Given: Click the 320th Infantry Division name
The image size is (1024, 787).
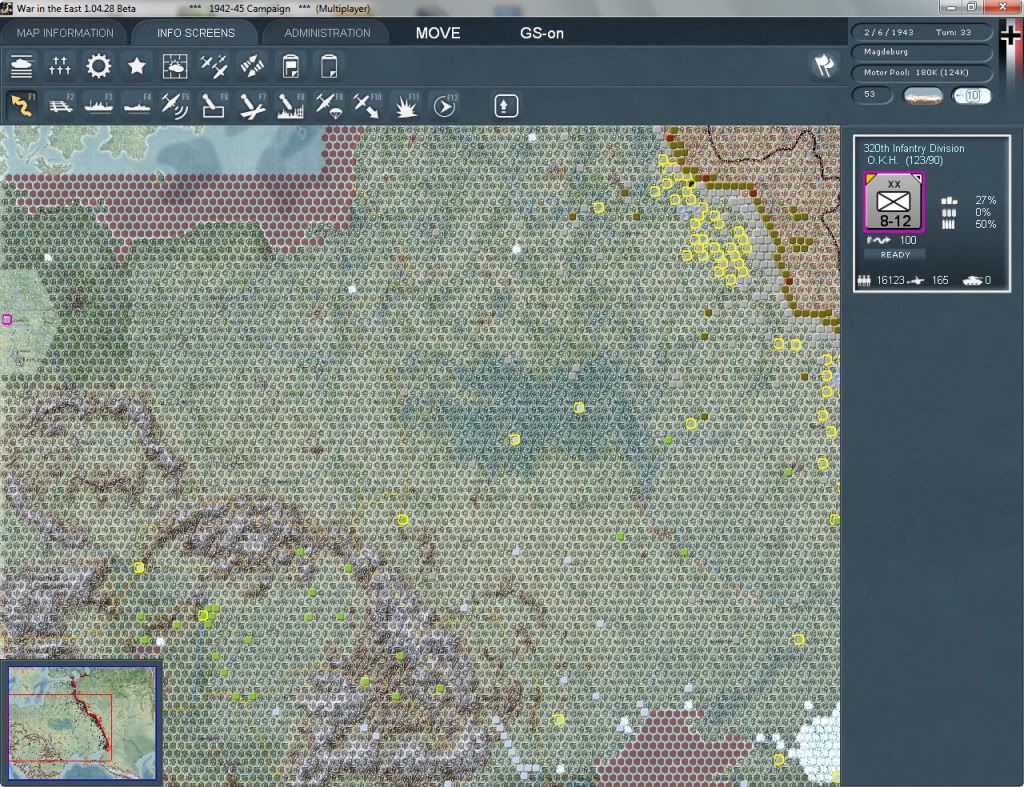Looking at the screenshot, I should click(x=914, y=148).
